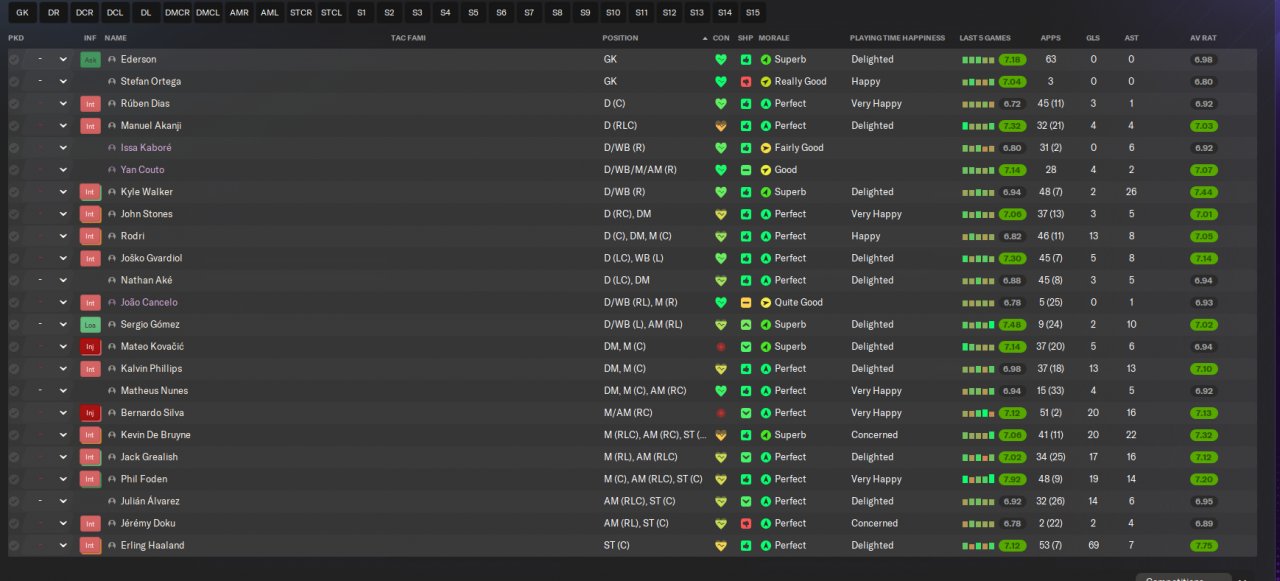The height and width of the screenshot is (581, 1280).
Task: Select the DMCL position slot
Action: click(x=208, y=12)
